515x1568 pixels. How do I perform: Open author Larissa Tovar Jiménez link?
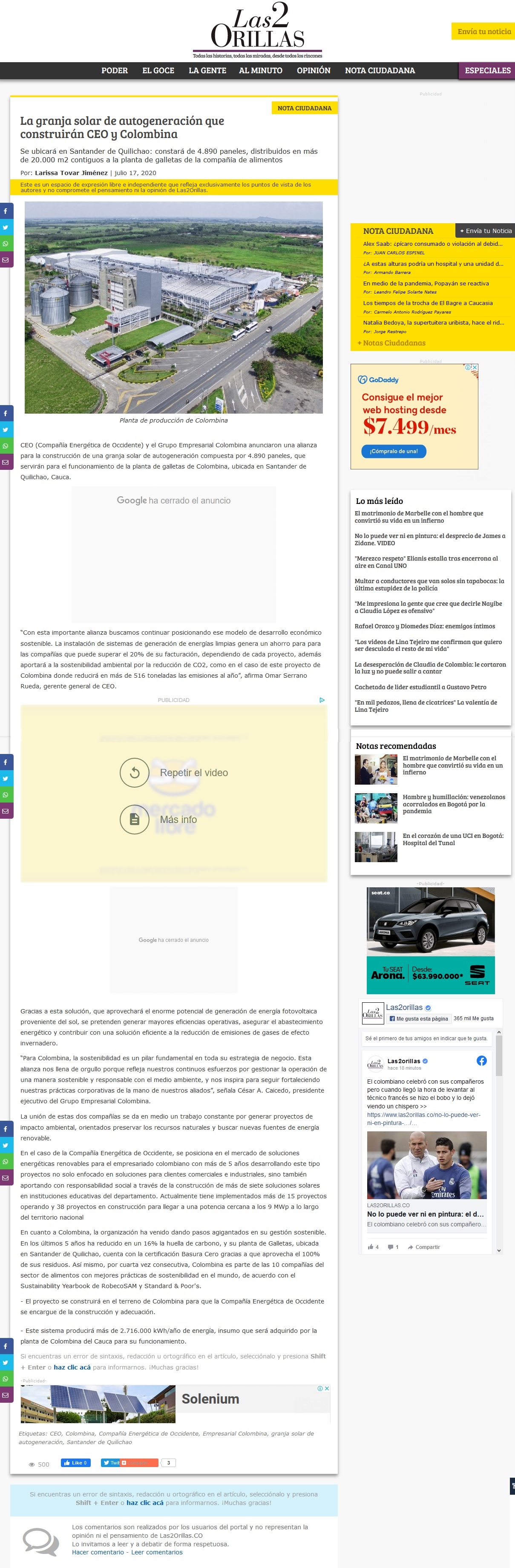click(x=71, y=173)
